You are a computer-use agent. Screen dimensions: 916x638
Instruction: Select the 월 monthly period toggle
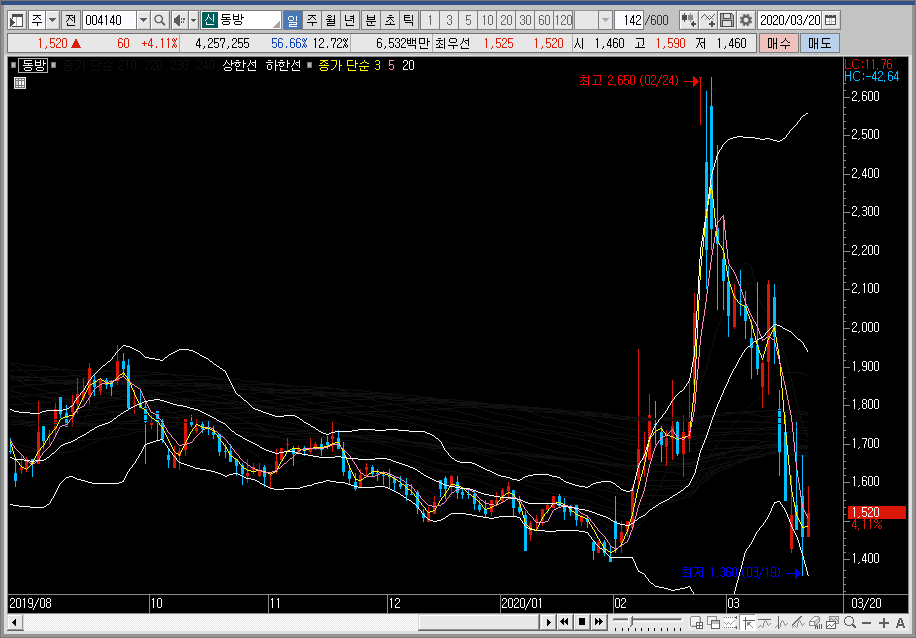click(331, 20)
